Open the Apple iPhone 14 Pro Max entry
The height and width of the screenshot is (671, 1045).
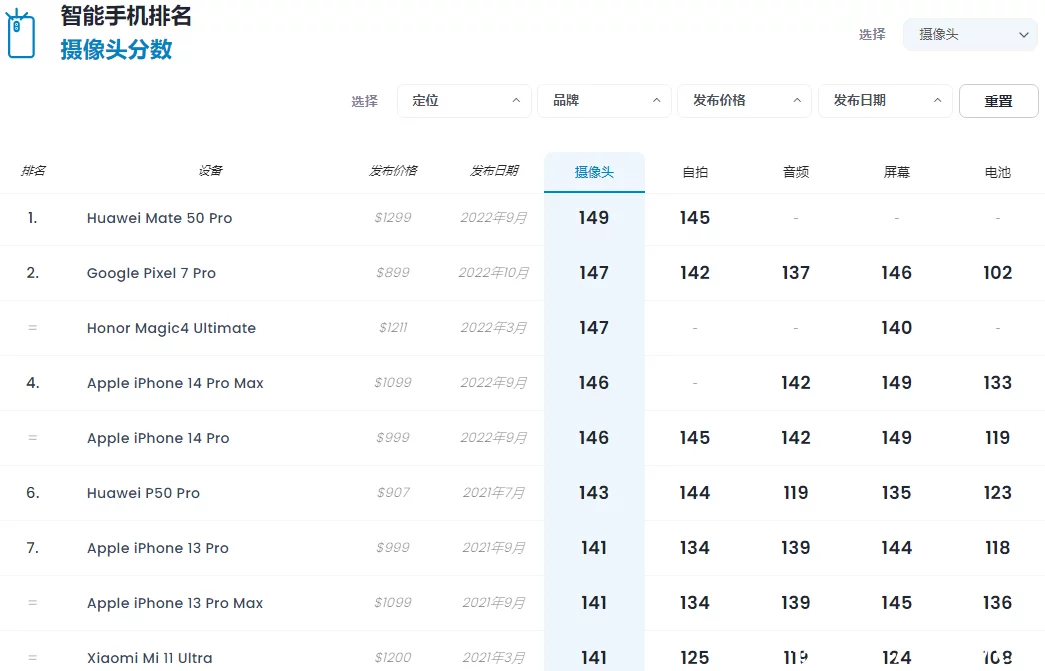(175, 383)
